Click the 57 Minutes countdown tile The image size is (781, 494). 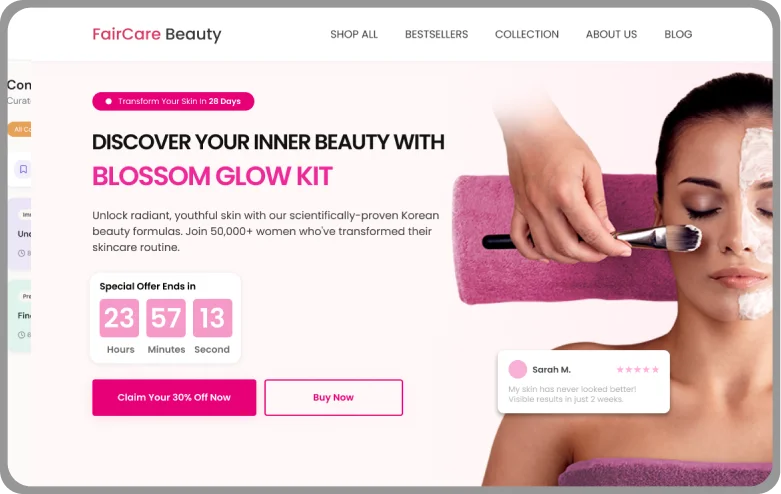[166, 318]
